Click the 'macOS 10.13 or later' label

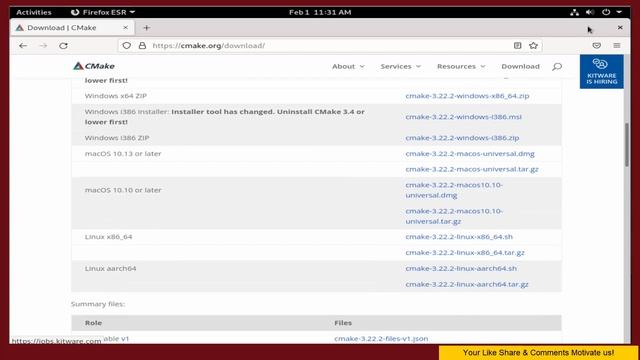point(123,154)
